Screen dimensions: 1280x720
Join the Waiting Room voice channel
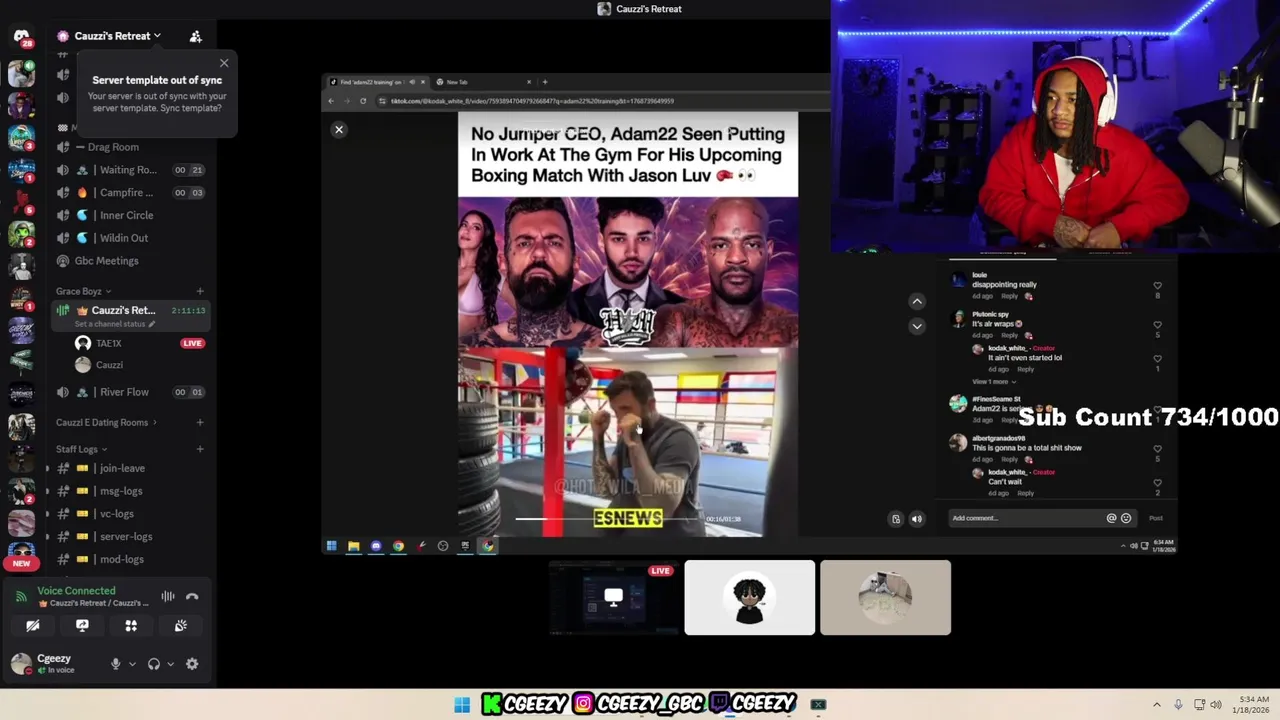click(131, 170)
